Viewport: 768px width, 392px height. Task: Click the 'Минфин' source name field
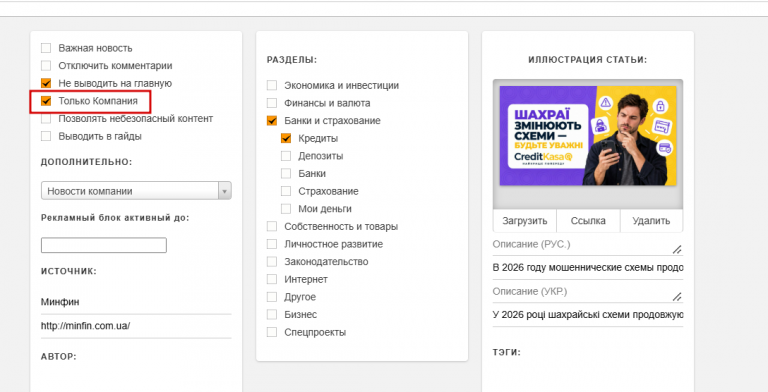pyautogui.click(x=136, y=302)
